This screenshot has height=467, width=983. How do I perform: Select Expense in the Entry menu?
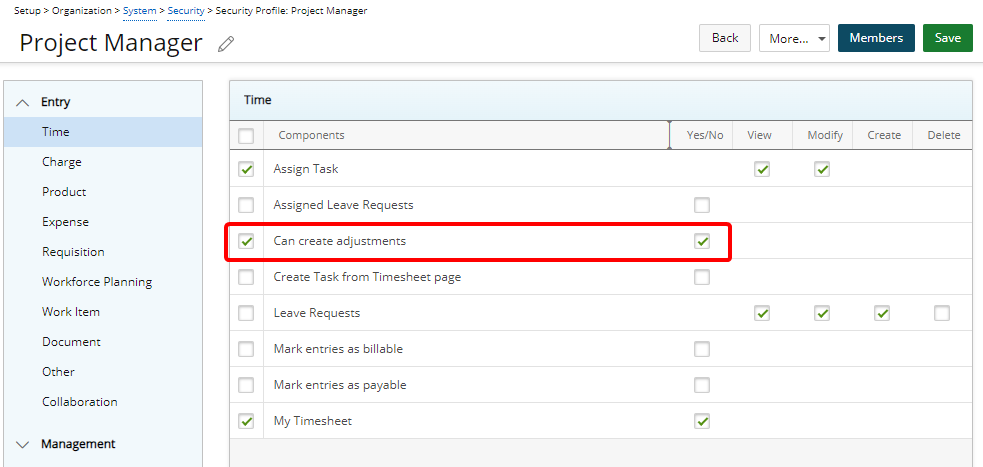coord(65,222)
